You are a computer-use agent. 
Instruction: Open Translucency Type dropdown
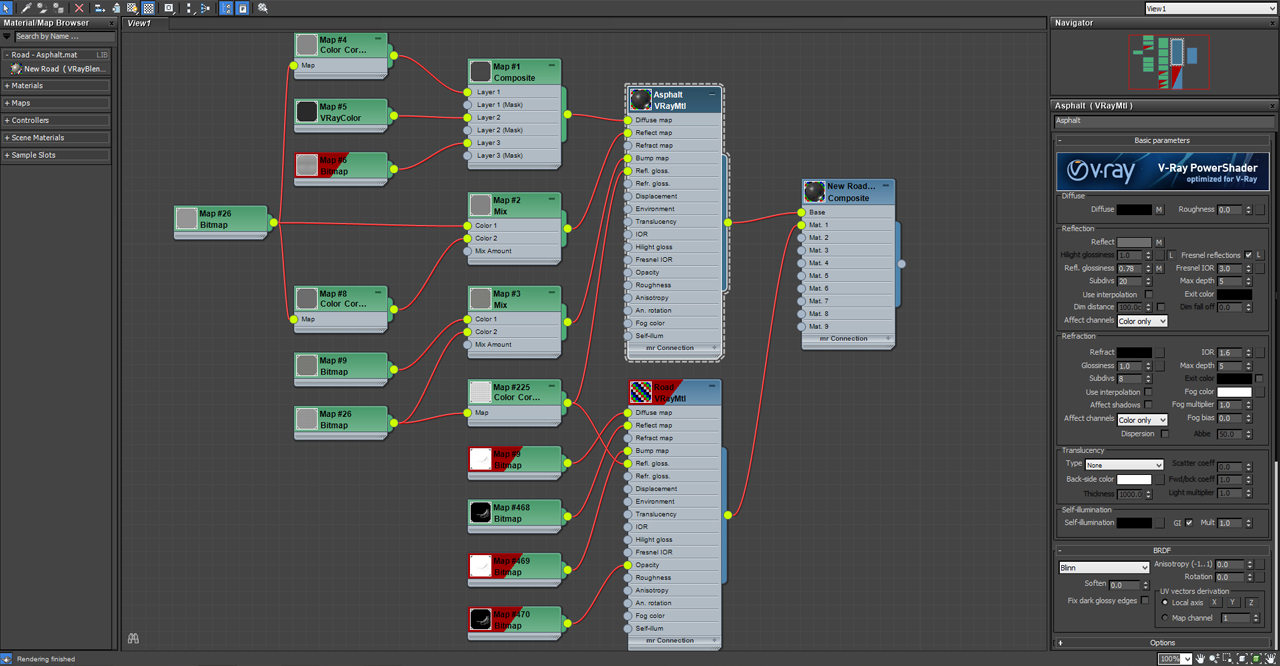[x=1125, y=465]
